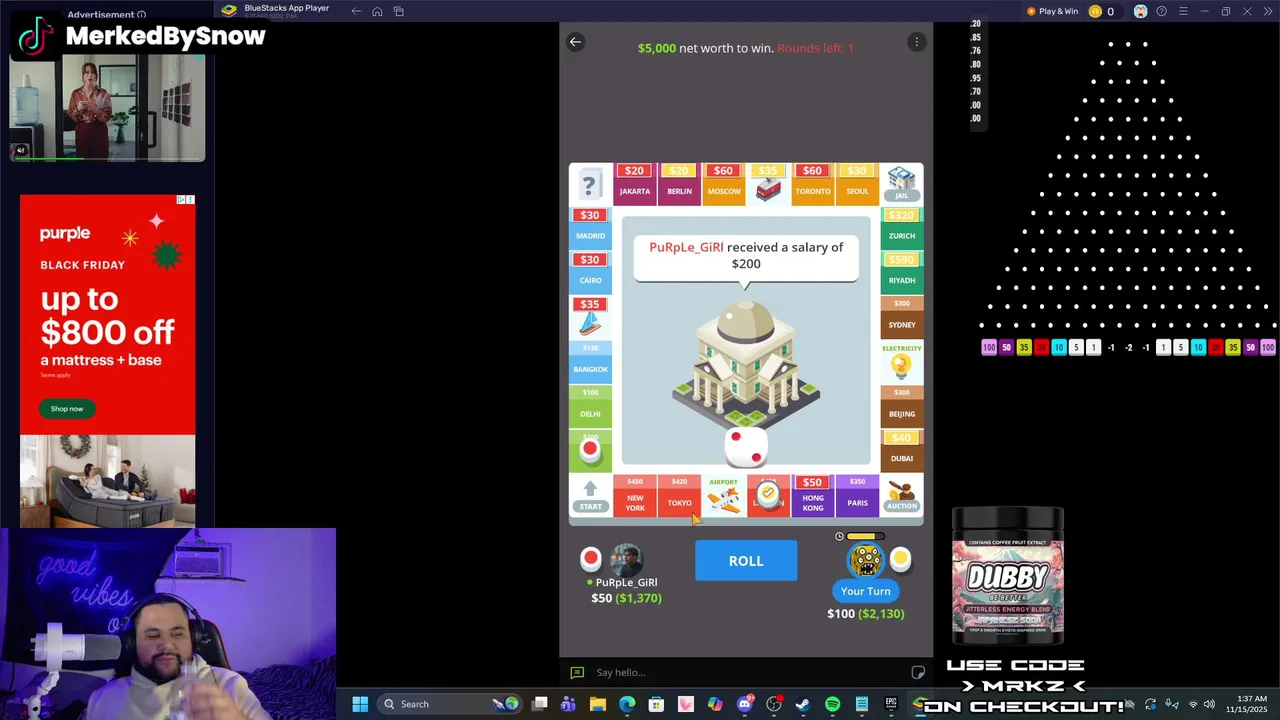The width and height of the screenshot is (1280, 720).
Task: Click the Advertisement info icon
Action: [x=141, y=15]
